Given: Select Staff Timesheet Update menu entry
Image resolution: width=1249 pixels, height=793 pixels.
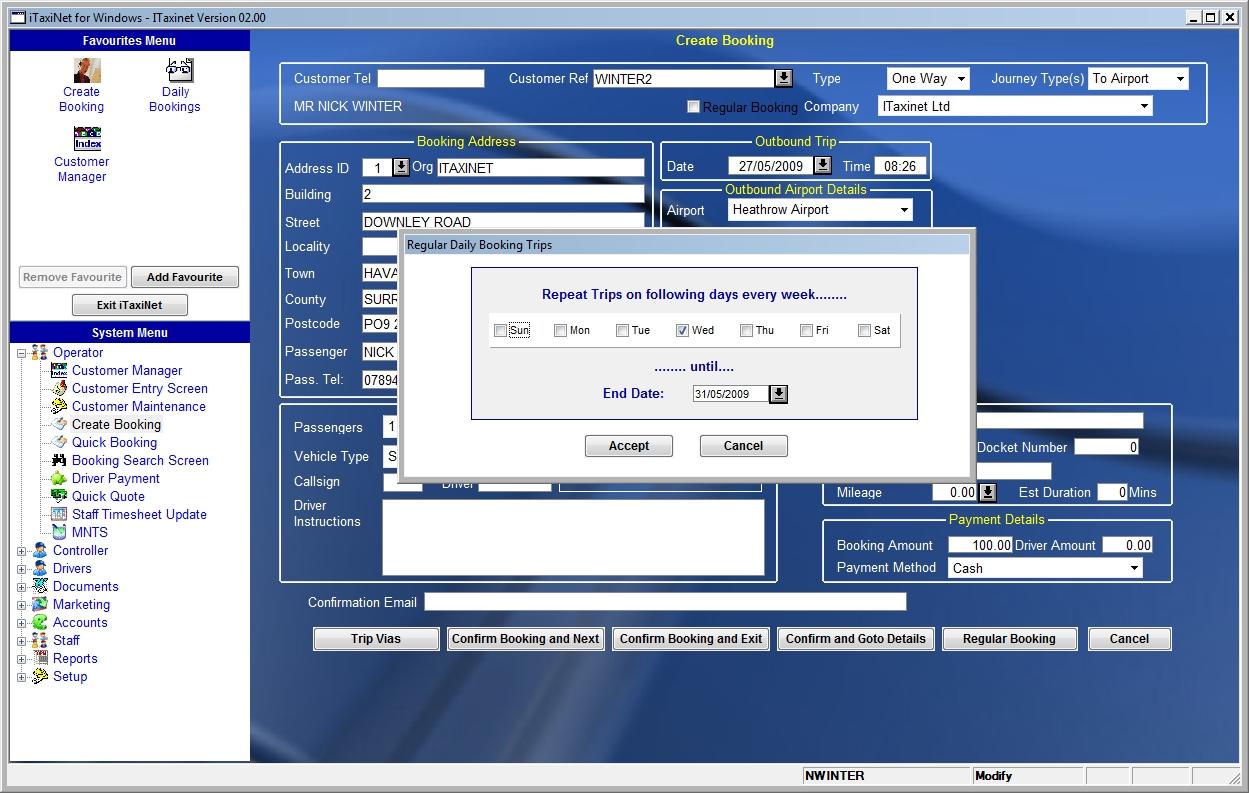Looking at the screenshot, I should click(x=139, y=514).
